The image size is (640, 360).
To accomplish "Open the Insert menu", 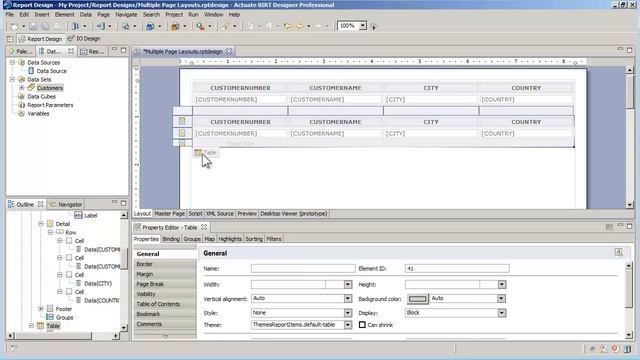I will pos(42,15).
